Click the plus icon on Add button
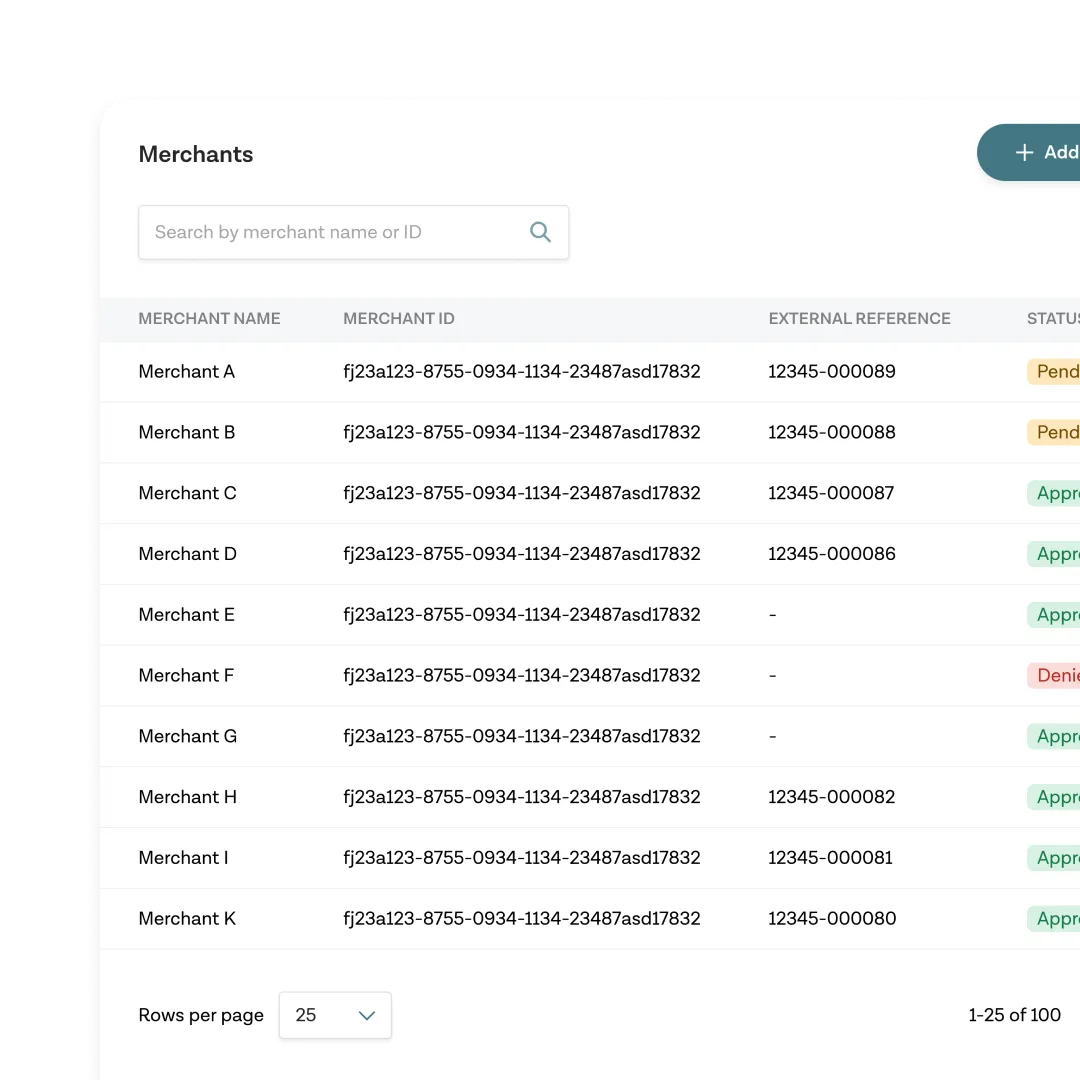The image size is (1080, 1080). (x=1024, y=152)
